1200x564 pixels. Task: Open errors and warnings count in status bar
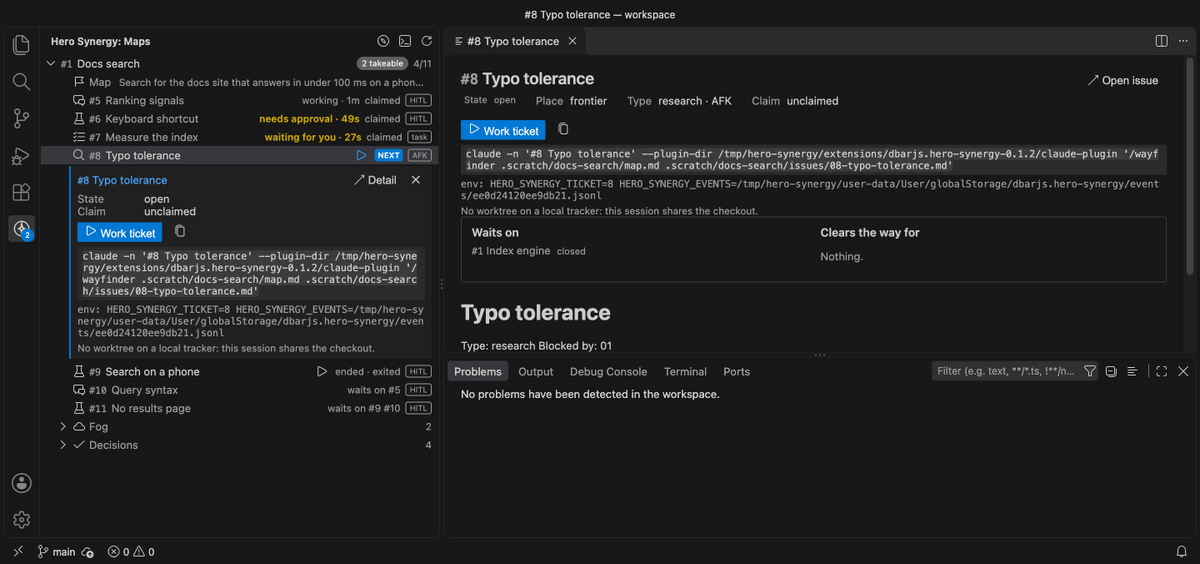(x=131, y=551)
